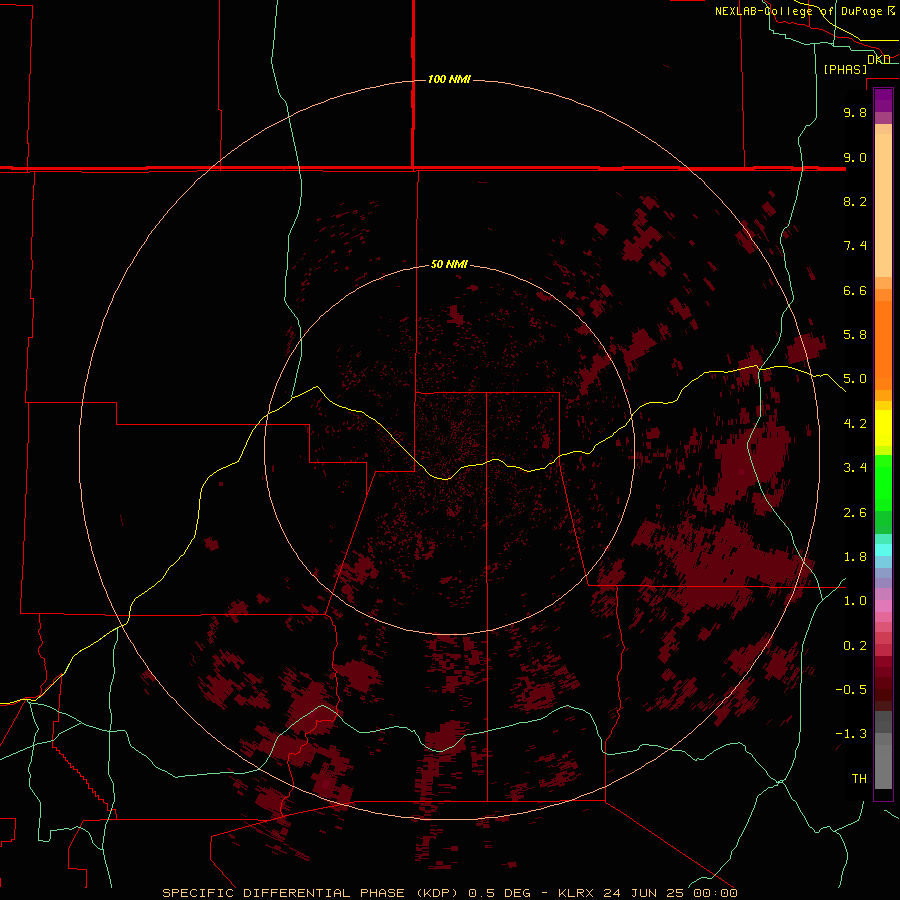Click the 4.2 value on color scale
Viewport: 900px width, 900px height.
[x=855, y=424]
